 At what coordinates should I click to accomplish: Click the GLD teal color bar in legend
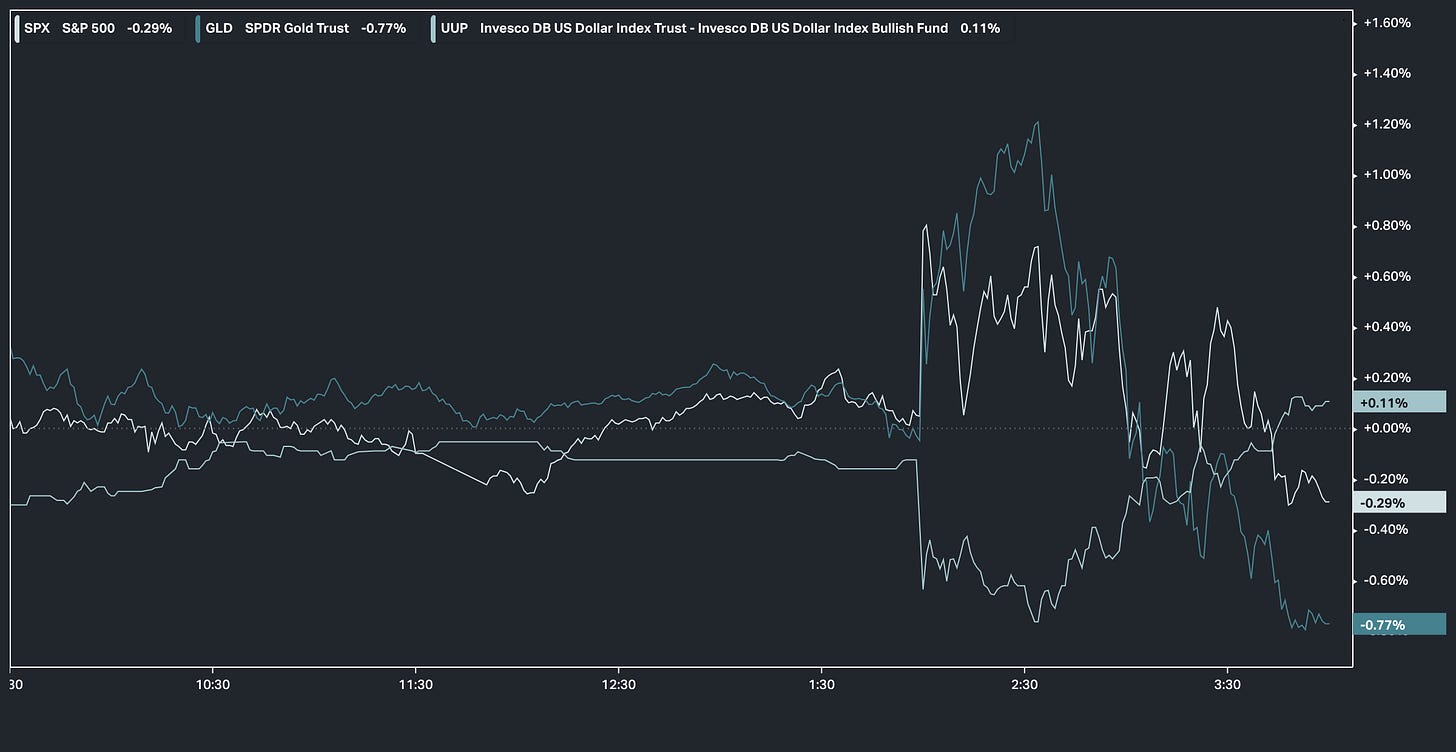(x=199, y=28)
